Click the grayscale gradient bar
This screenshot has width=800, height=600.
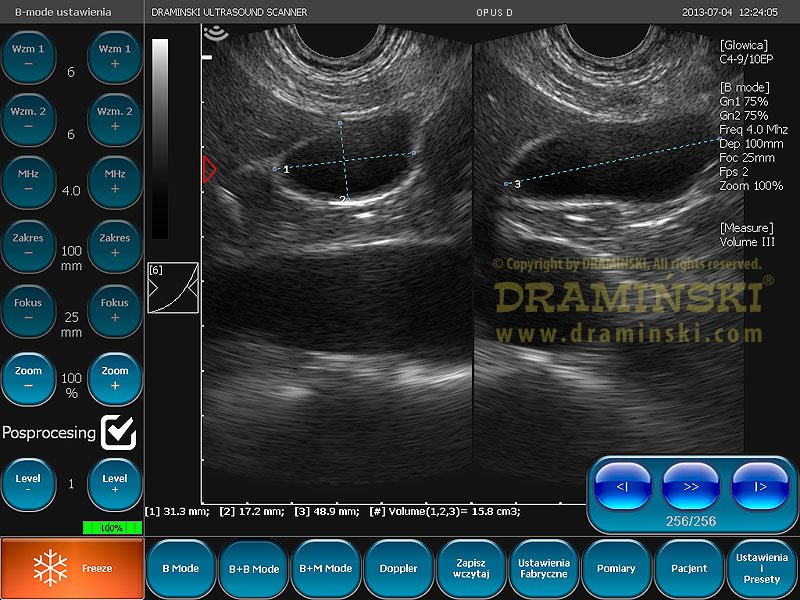click(160, 139)
